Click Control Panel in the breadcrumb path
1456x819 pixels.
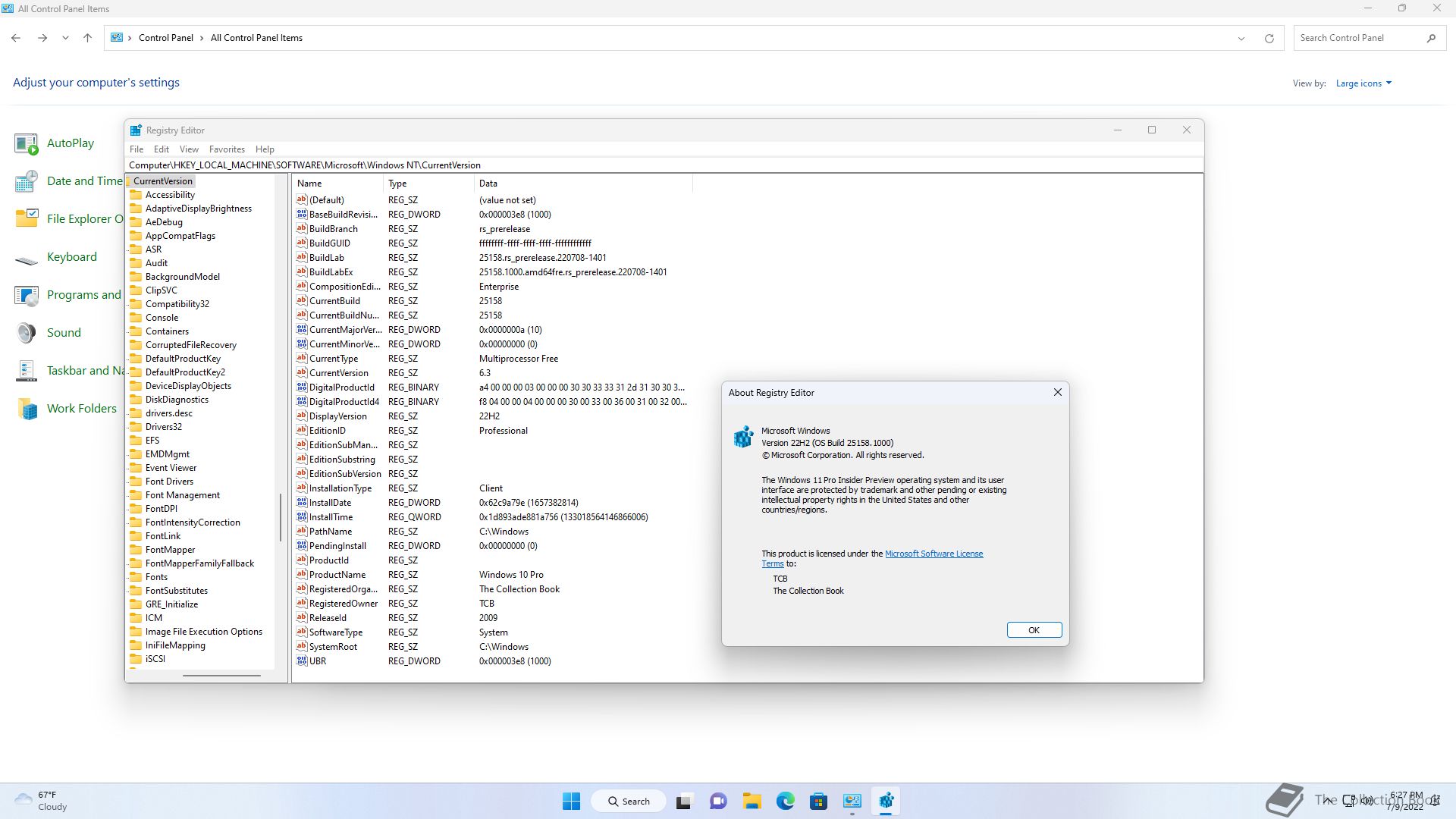(x=165, y=38)
